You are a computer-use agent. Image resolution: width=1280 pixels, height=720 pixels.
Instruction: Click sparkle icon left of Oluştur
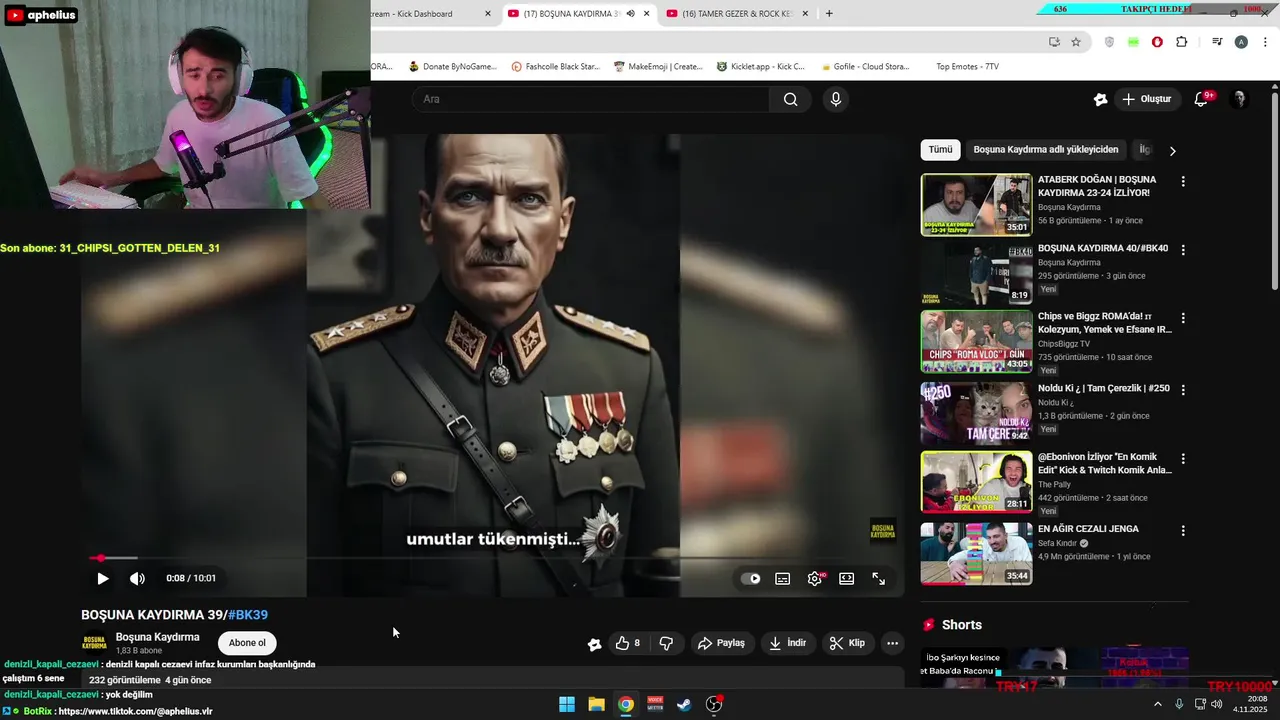click(1100, 99)
